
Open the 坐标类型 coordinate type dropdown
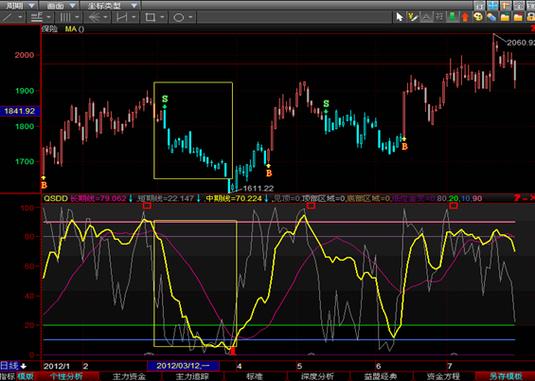pos(110,5)
